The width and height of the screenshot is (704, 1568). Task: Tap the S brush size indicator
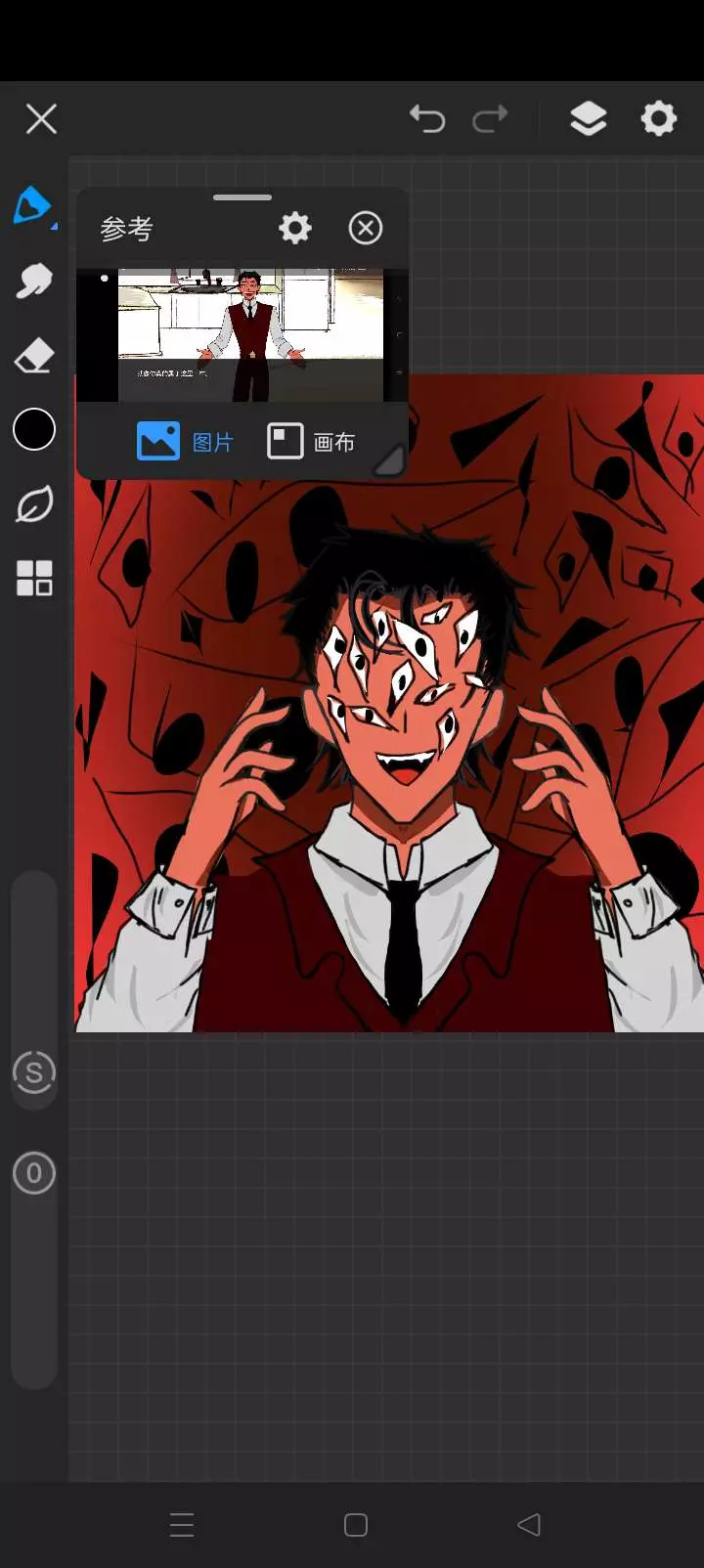(34, 1072)
